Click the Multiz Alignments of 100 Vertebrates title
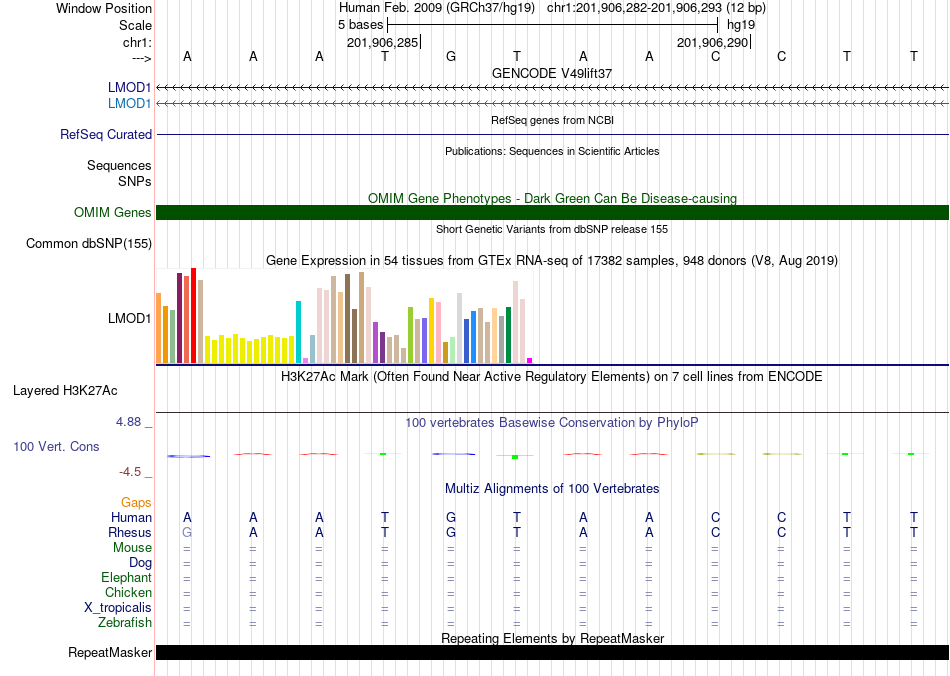 pos(552,489)
